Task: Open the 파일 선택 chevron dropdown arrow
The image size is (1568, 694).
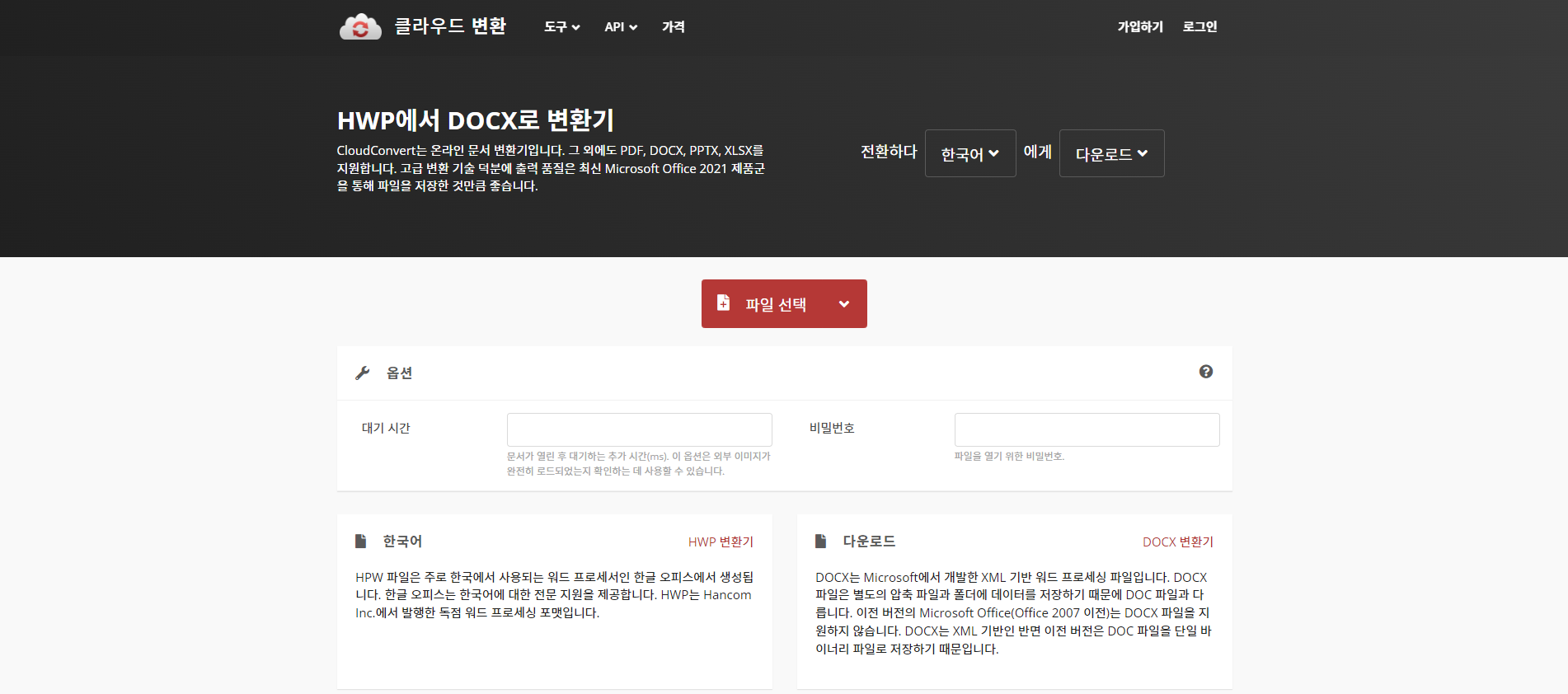Action: click(843, 304)
